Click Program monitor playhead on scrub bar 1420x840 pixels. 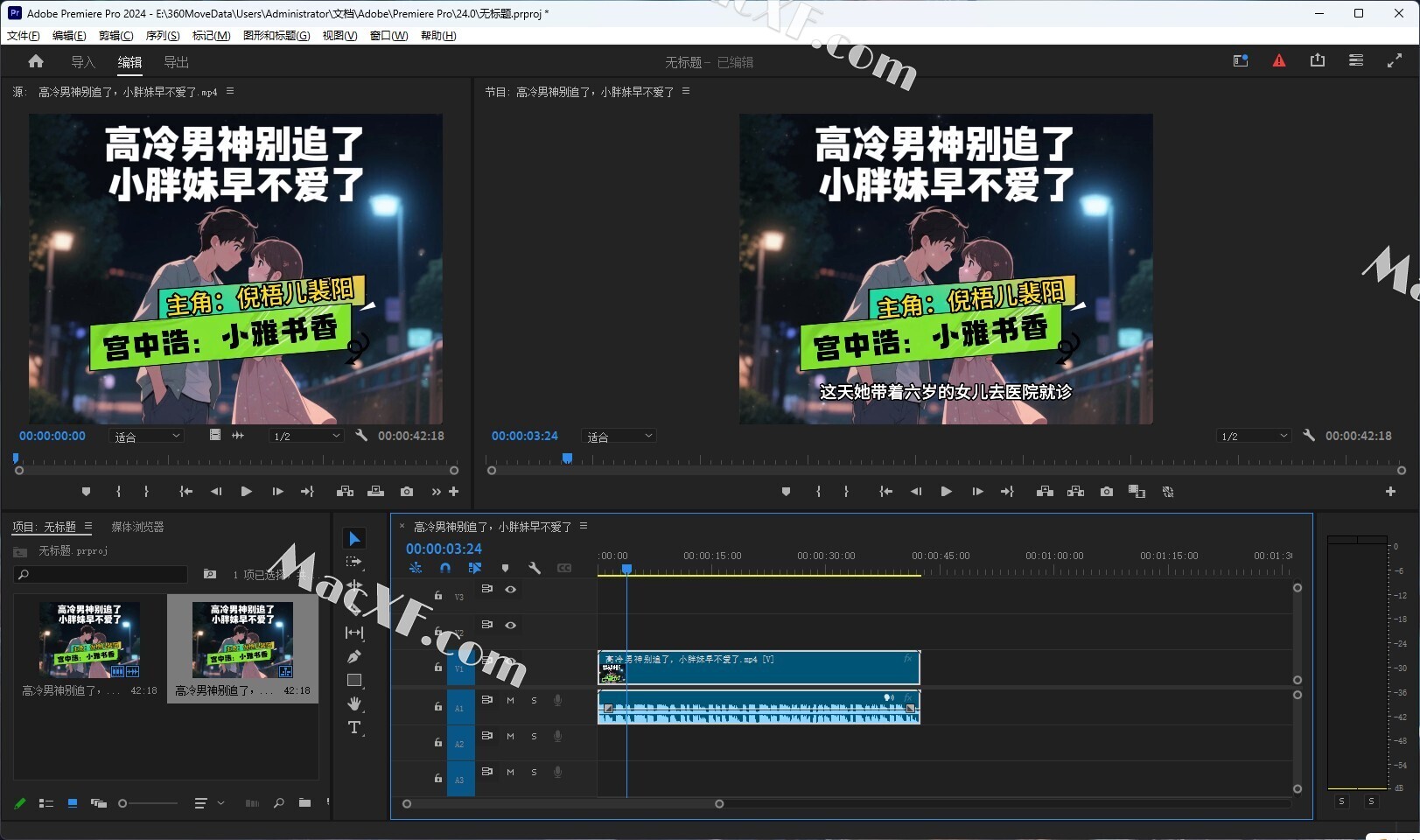(567, 458)
